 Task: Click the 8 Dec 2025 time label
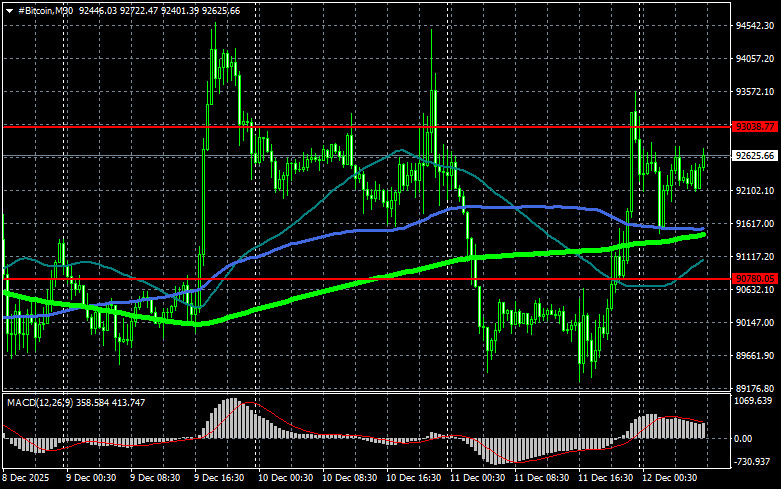(x=26, y=478)
